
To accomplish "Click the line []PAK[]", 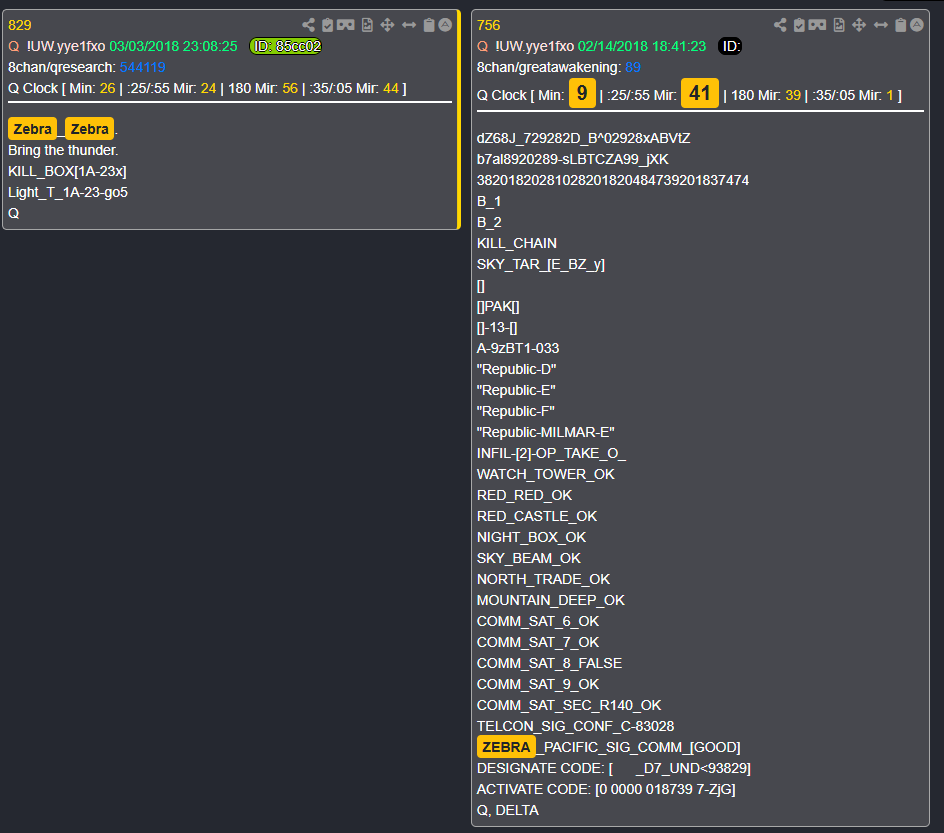I will point(498,306).
